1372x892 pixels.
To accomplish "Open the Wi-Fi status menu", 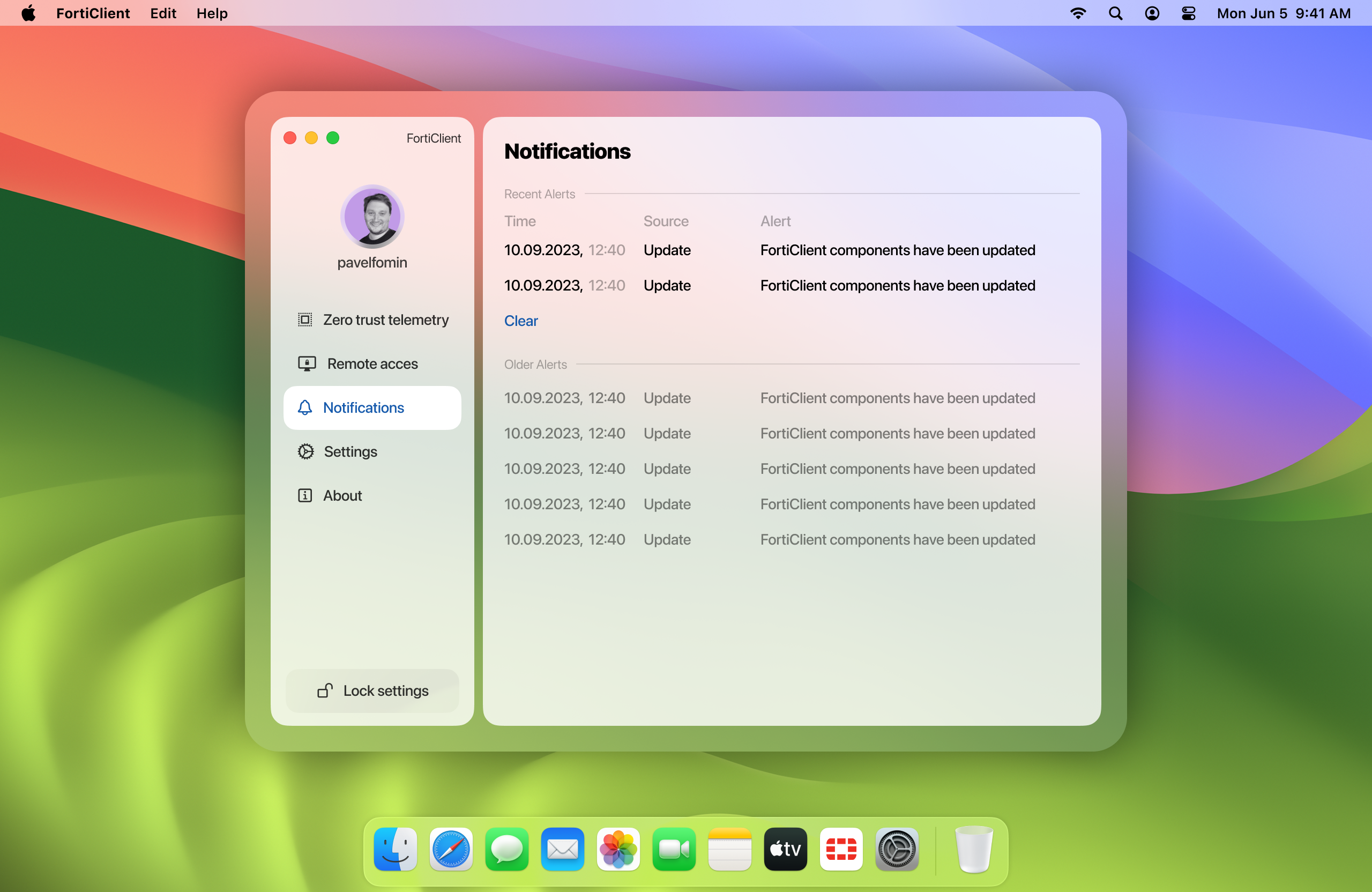I will (1078, 13).
